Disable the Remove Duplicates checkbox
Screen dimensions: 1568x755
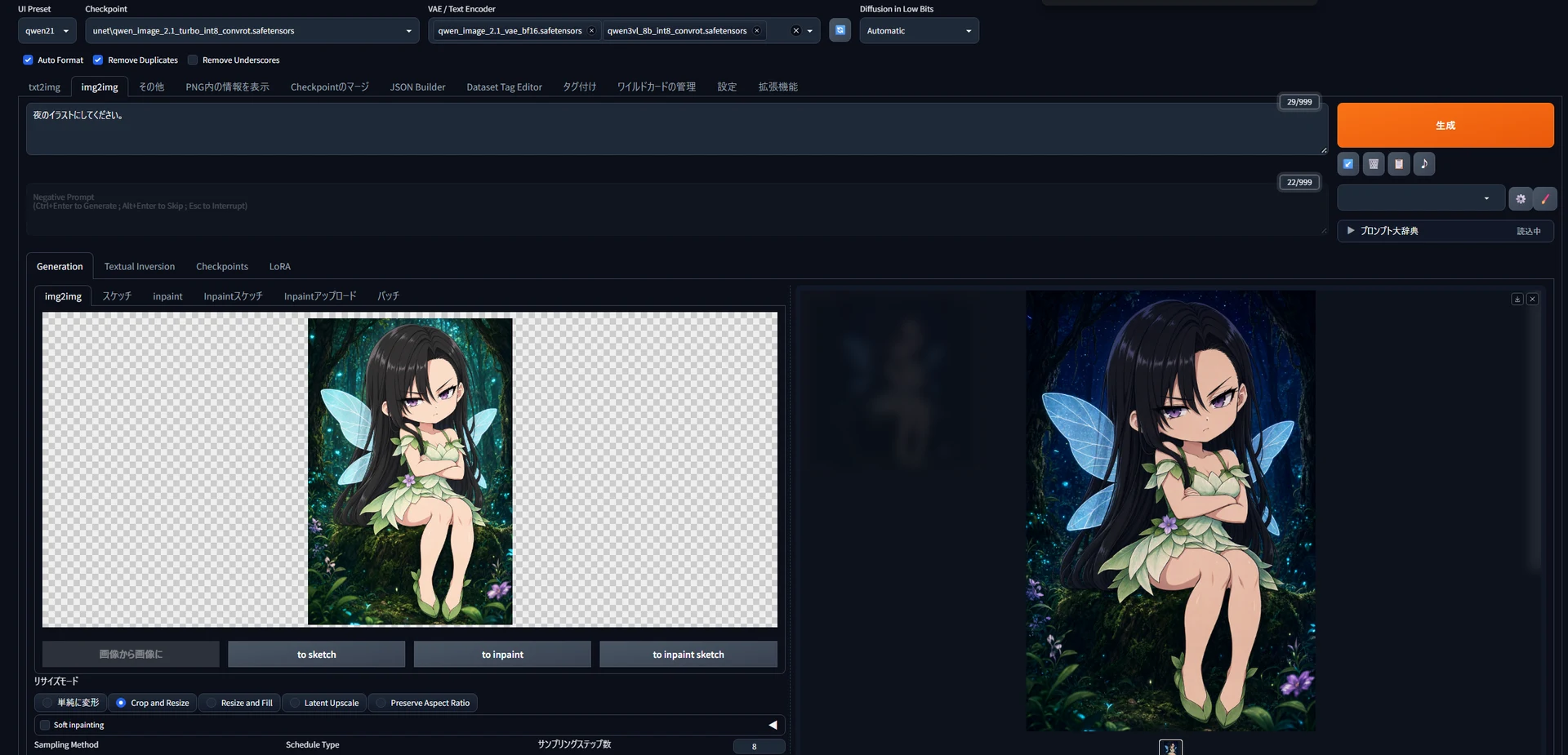[x=98, y=60]
